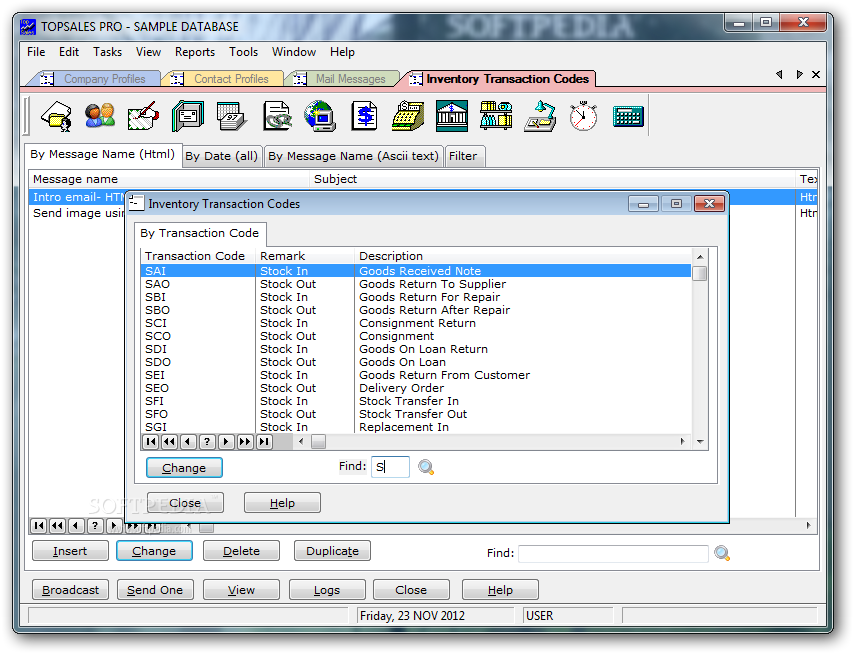This screenshot has width=854, height=654.
Task: Click Change button in transaction codes dialog
Action: 184,468
